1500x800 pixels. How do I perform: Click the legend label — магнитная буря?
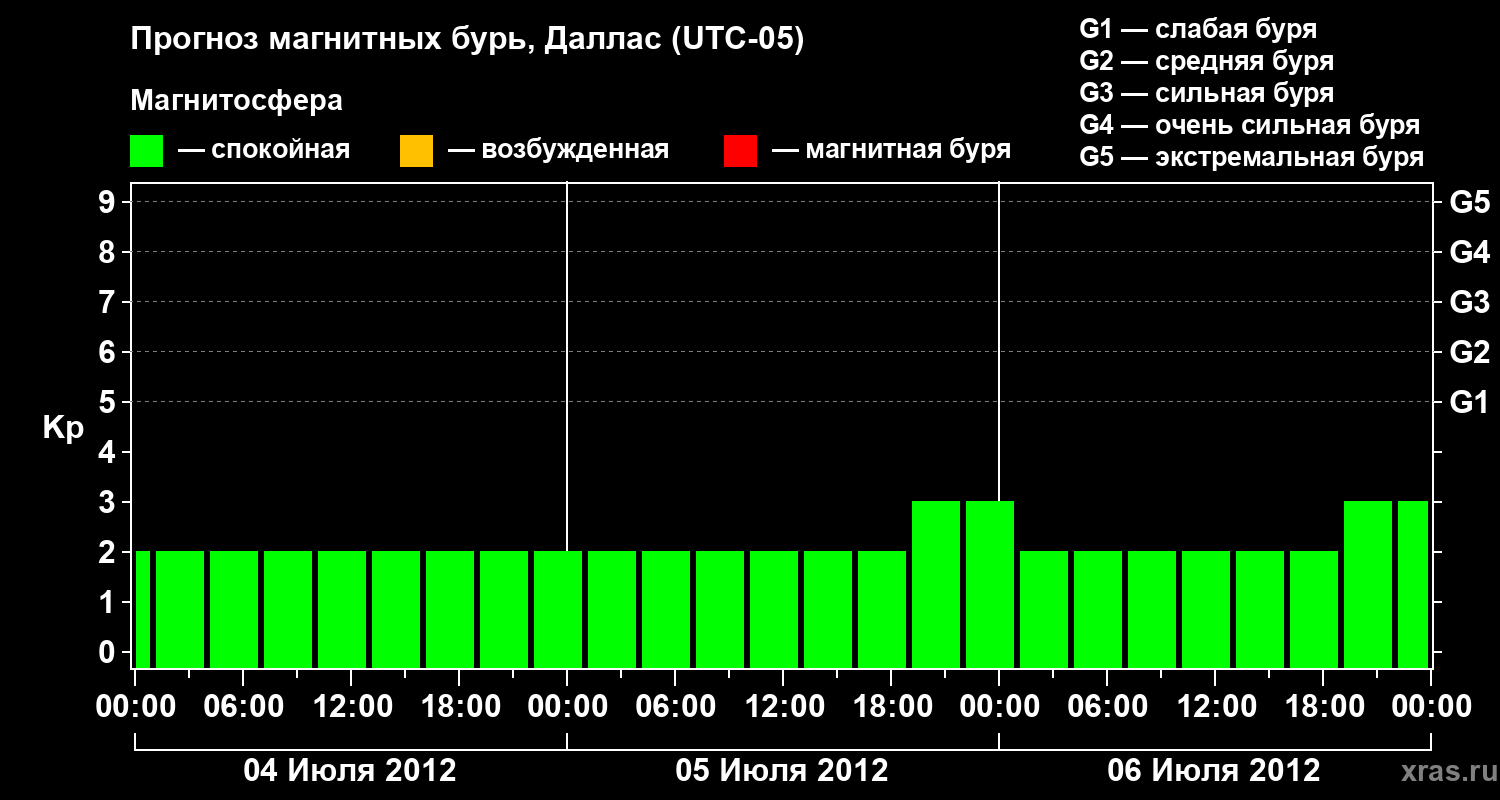[891, 150]
